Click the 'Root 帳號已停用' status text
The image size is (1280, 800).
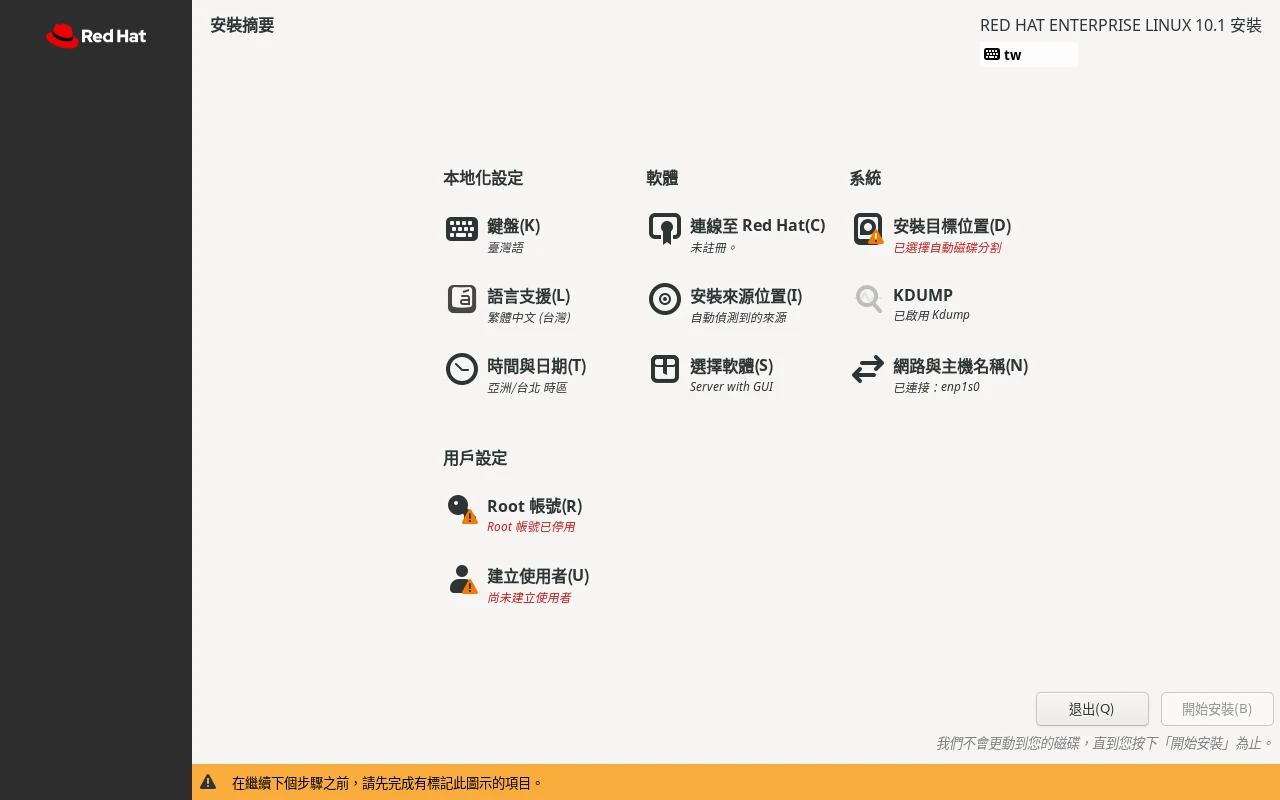point(531,527)
